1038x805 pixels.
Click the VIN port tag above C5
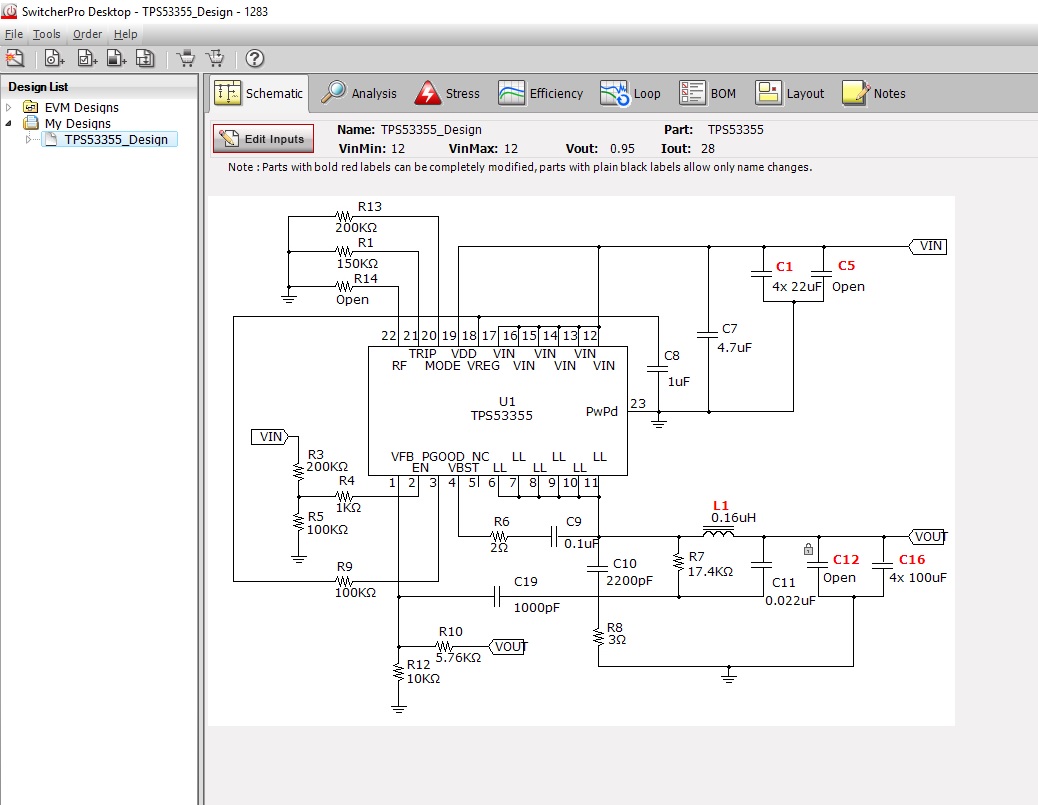point(929,246)
